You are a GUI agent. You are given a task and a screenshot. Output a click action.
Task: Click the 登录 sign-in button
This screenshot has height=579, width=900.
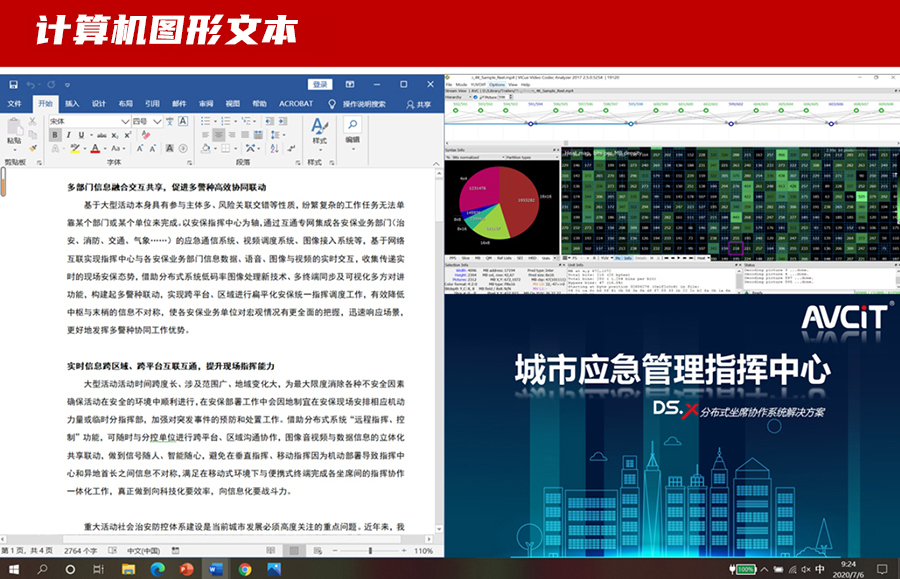[x=320, y=85]
